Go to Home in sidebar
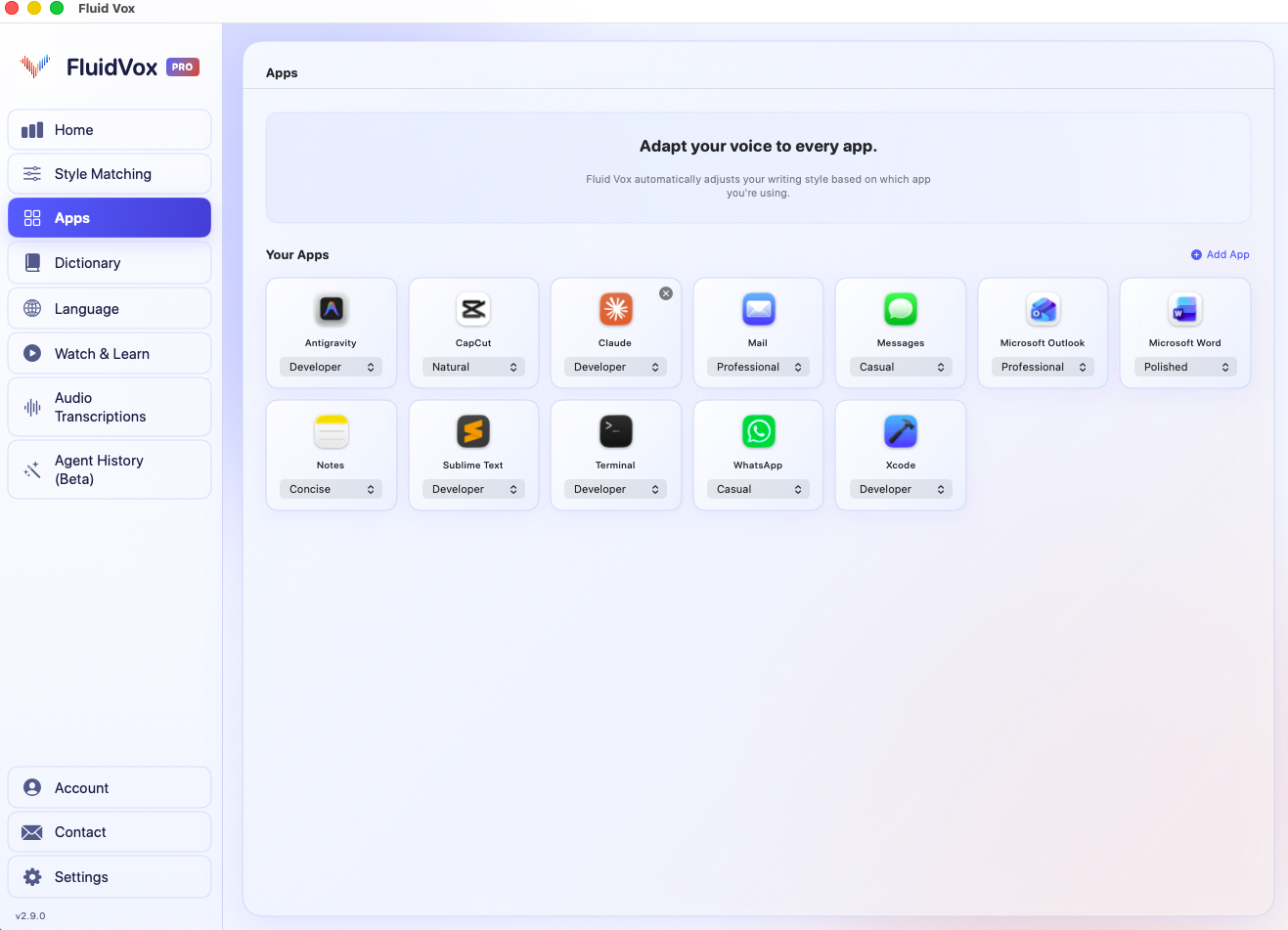 [x=110, y=130]
